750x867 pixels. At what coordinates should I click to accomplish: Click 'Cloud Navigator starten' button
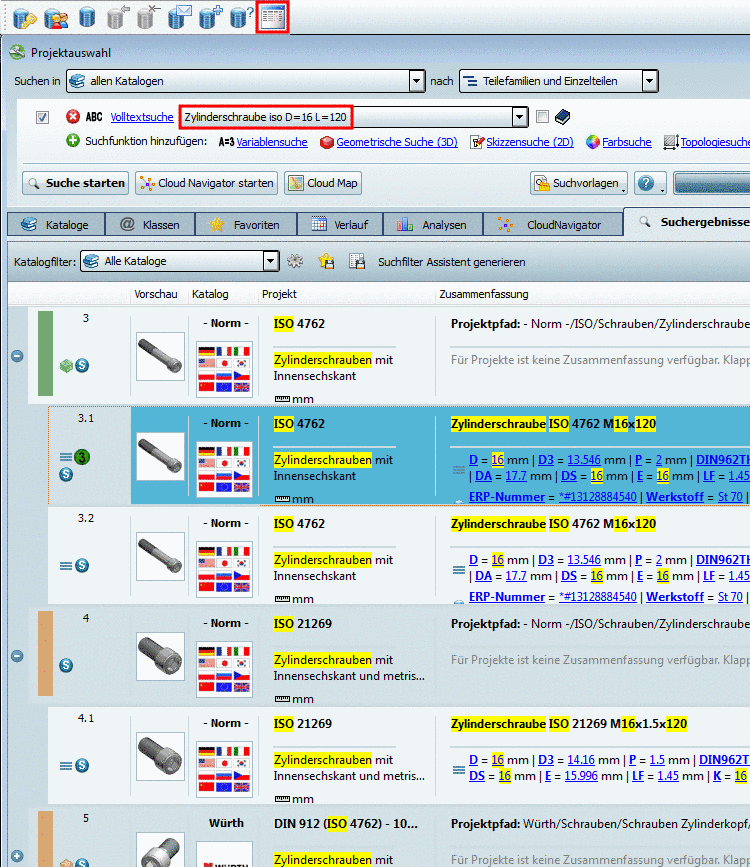click(x=206, y=182)
